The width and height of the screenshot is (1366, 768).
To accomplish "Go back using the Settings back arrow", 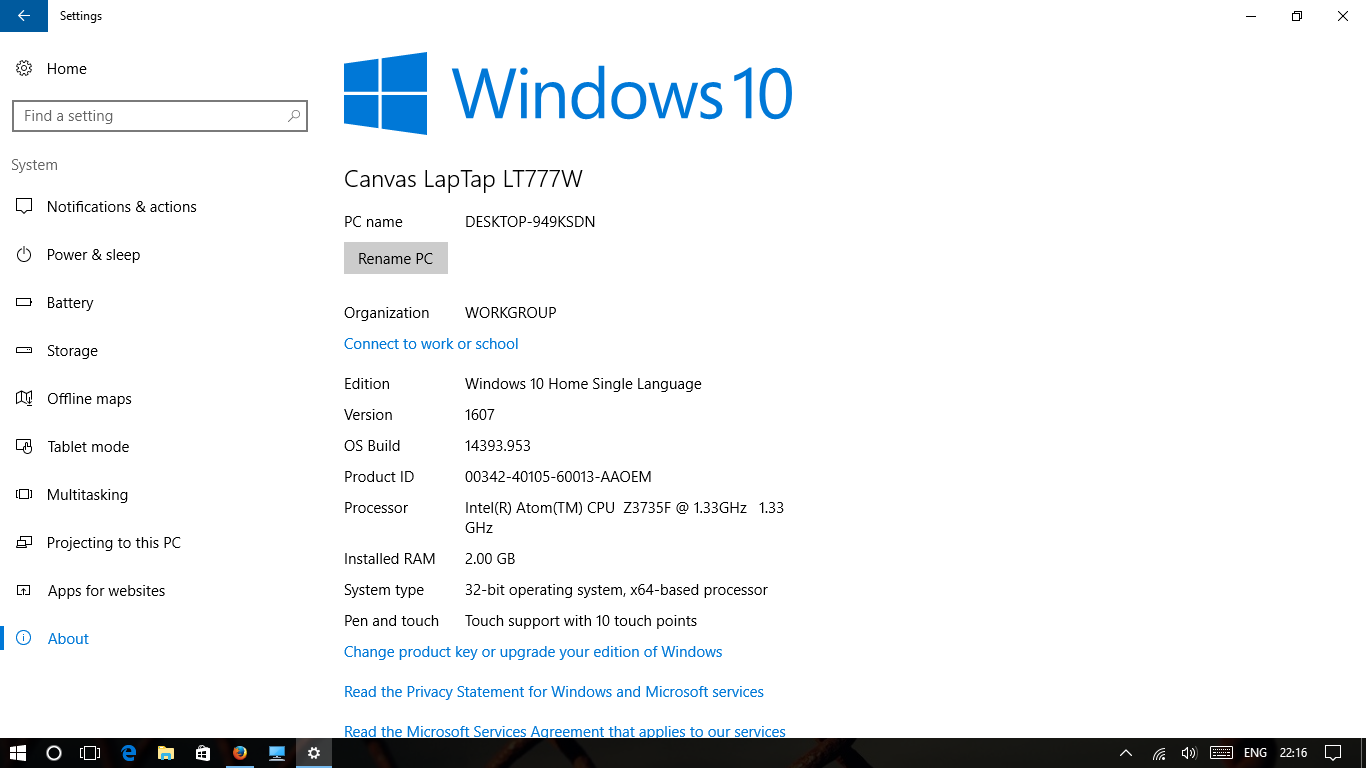I will 23,16.
